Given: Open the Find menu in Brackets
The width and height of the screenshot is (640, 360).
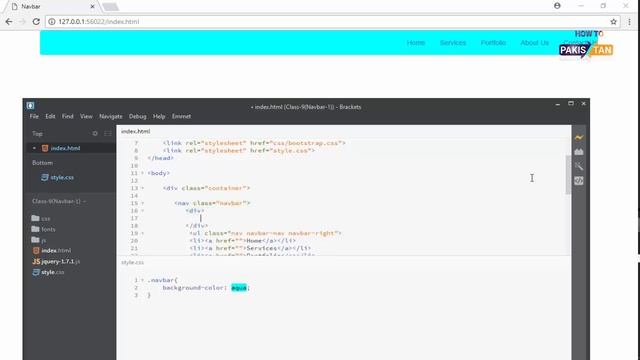Looking at the screenshot, I should (x=68, y=116).
